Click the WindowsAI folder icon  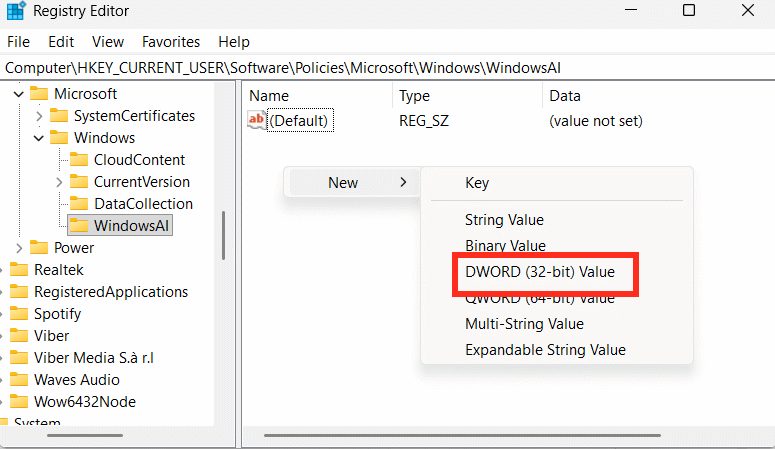[x=79, y=225]
